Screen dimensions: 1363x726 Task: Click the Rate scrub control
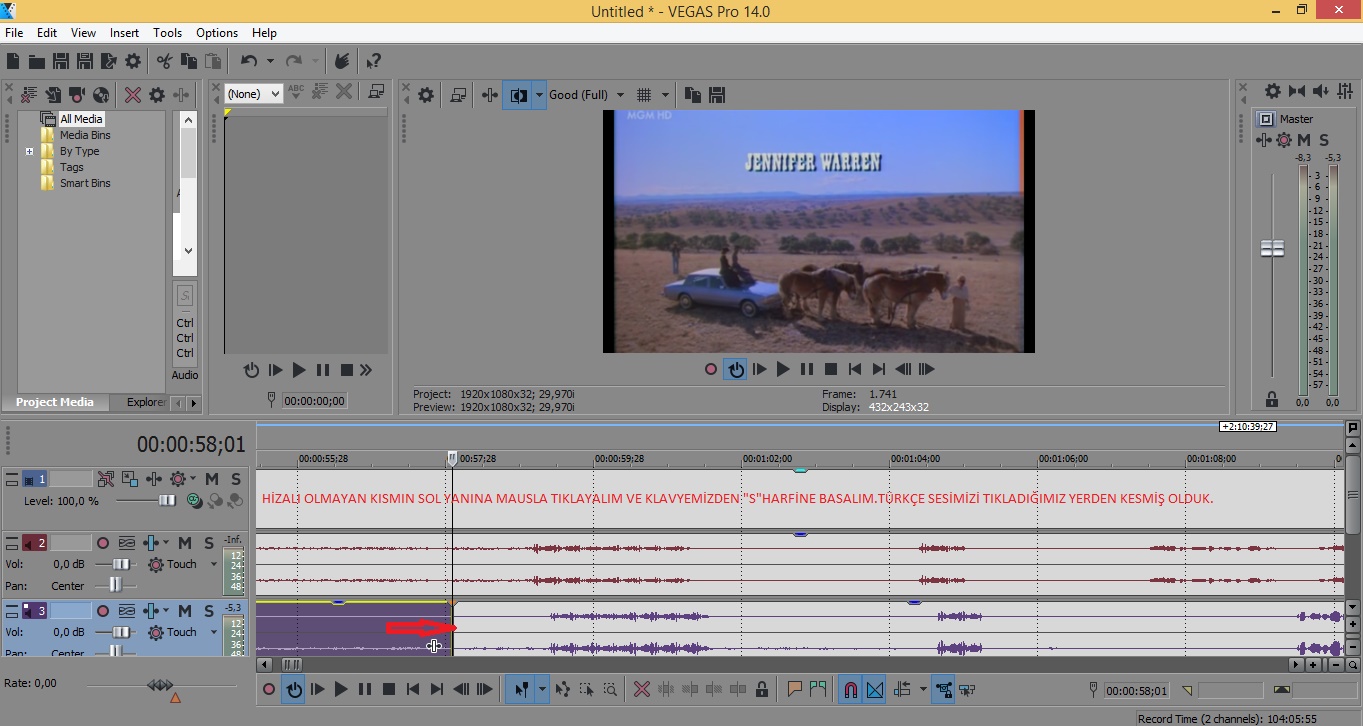point(160,685)
